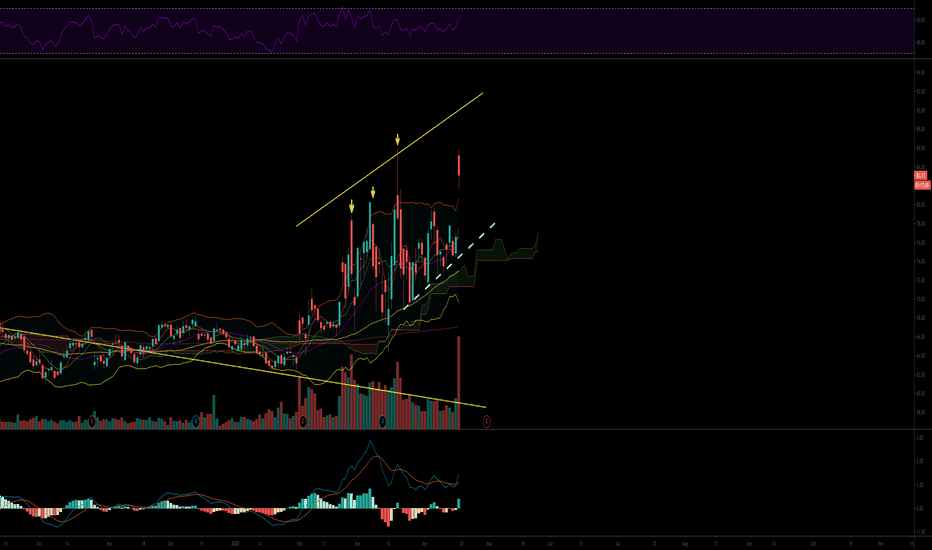932x550 pixels.
Task: Select the yellow arrow above the tallest wick
Action: pyautogui.click(x=398, y=140)
